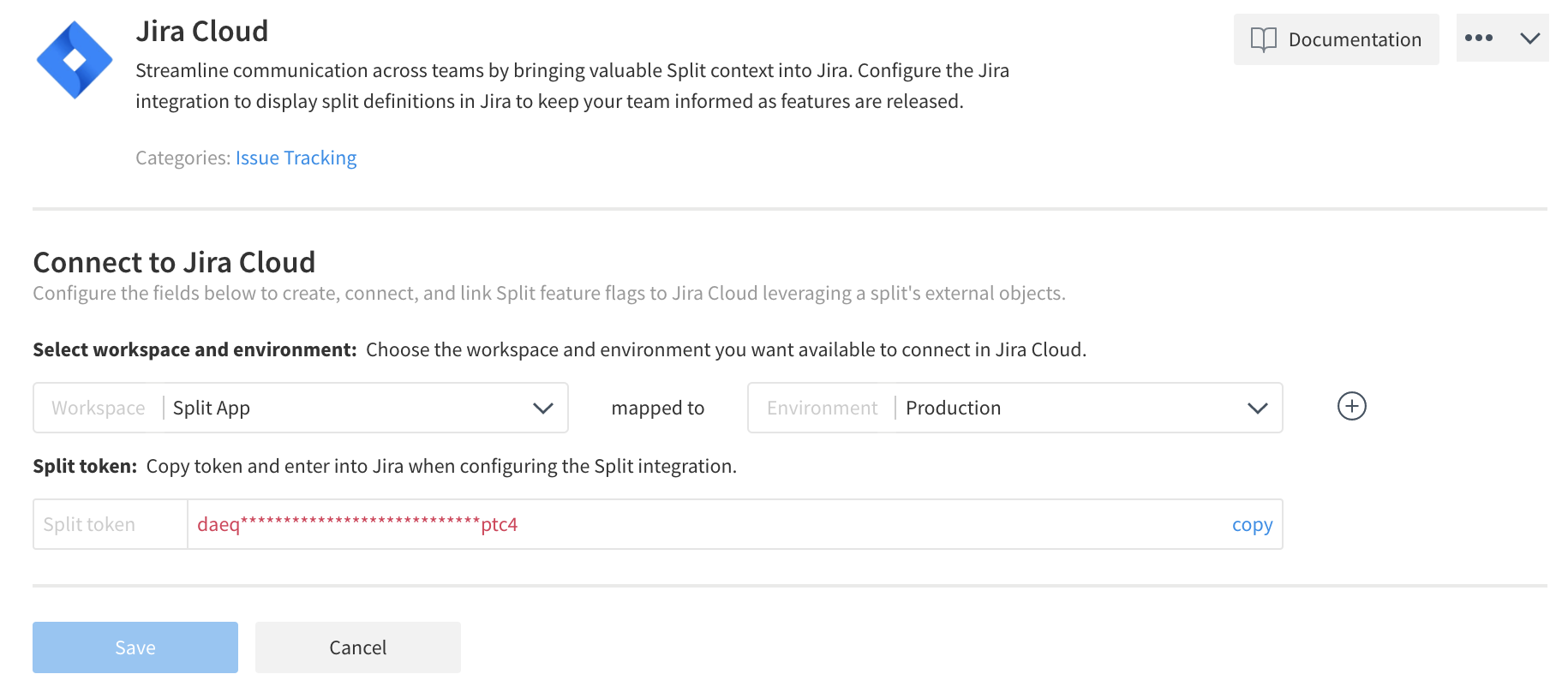Click the Jira Cloud page title
Viewport: 1568px width, 692px height.
[201, 31]
